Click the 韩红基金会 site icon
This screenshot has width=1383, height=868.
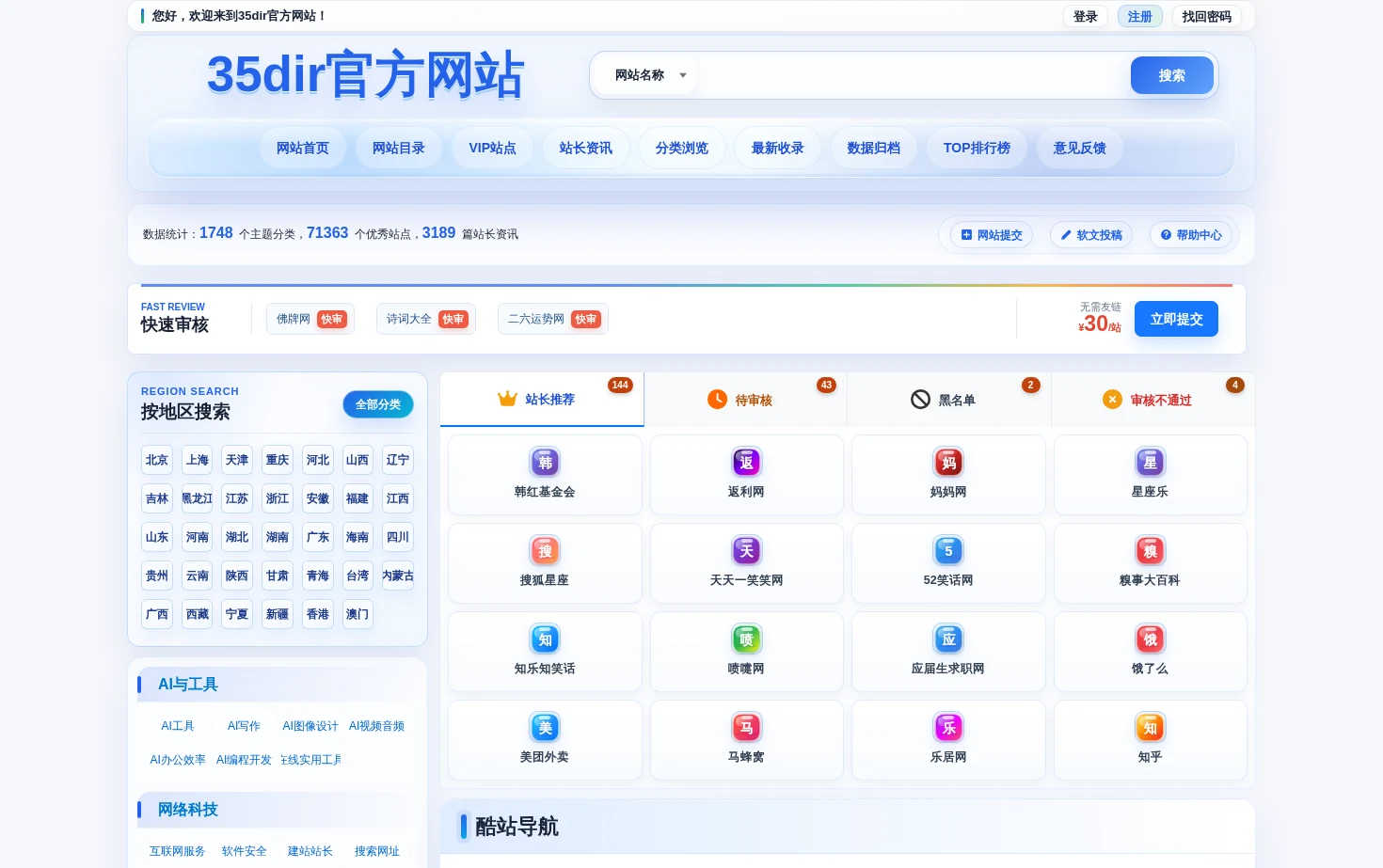pyautogui.click(x=545, y=462)
